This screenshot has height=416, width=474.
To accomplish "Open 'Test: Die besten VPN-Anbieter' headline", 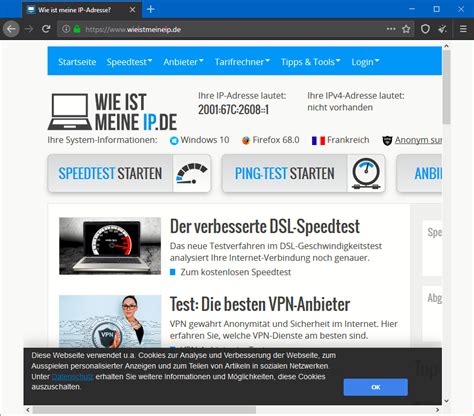I will 260,304.
